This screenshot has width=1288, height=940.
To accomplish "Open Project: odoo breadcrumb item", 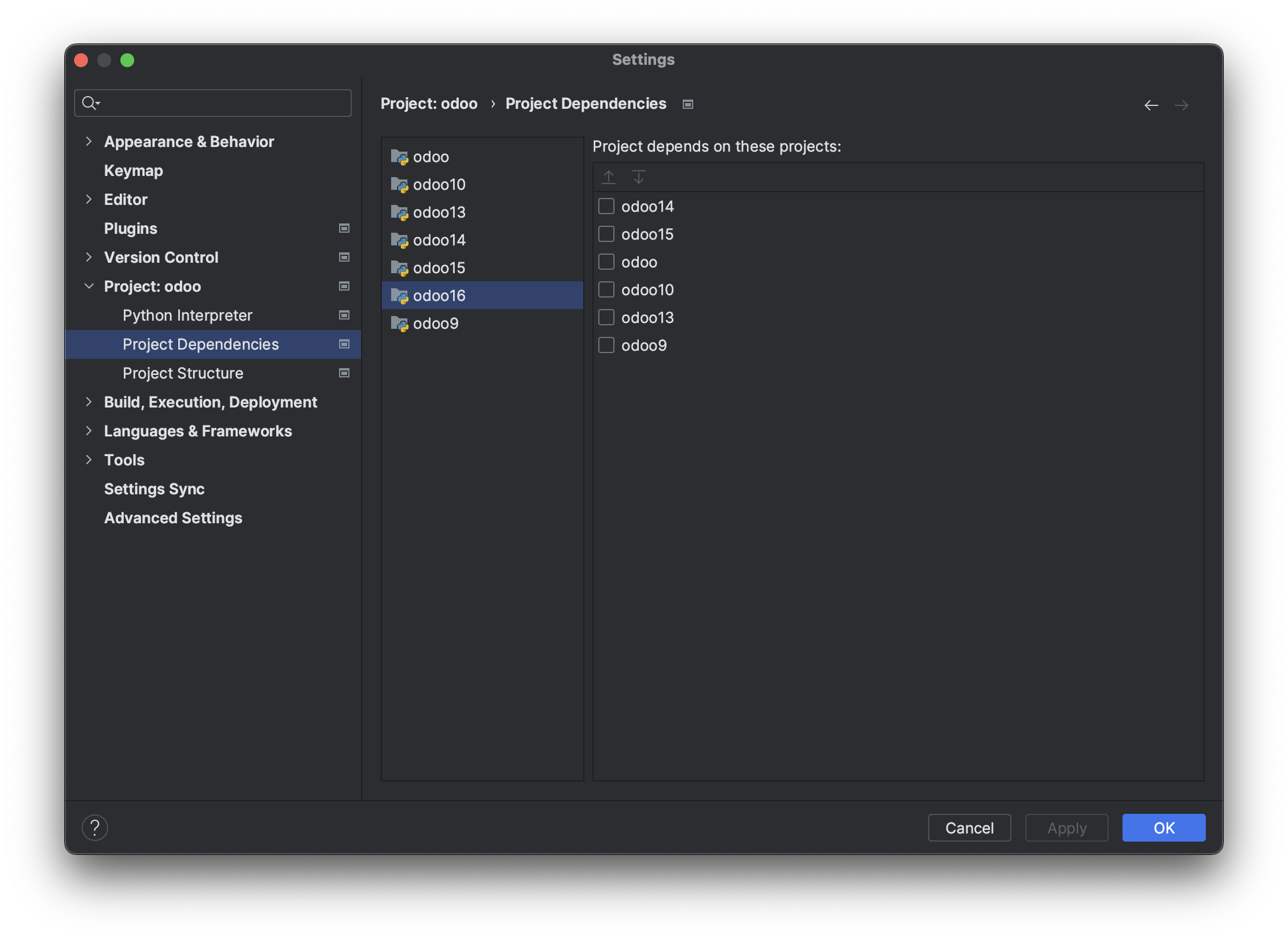I will pyautogui.click(x=429, y=104).
